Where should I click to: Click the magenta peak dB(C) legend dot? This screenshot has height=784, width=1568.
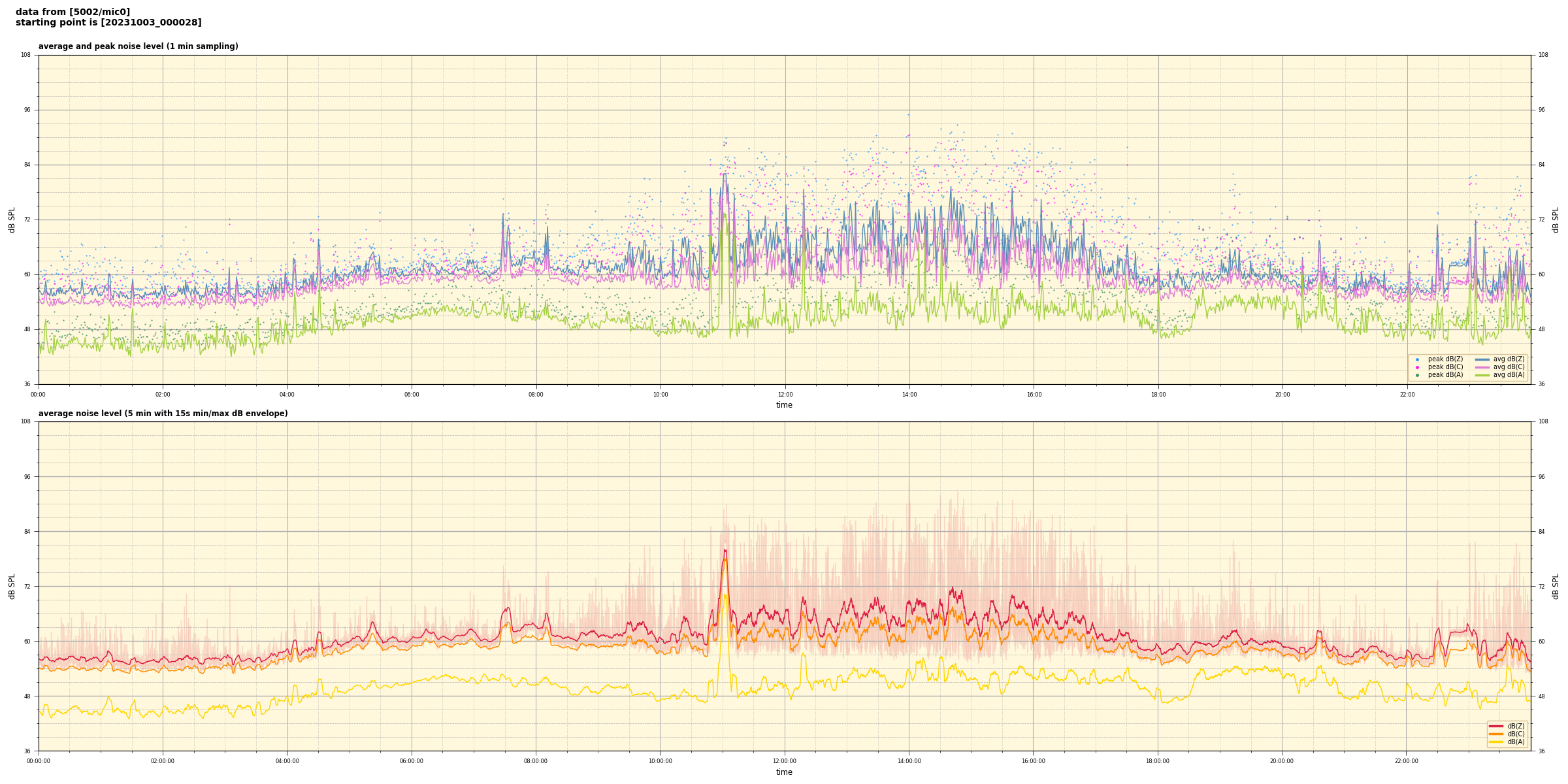[1417, 367]
